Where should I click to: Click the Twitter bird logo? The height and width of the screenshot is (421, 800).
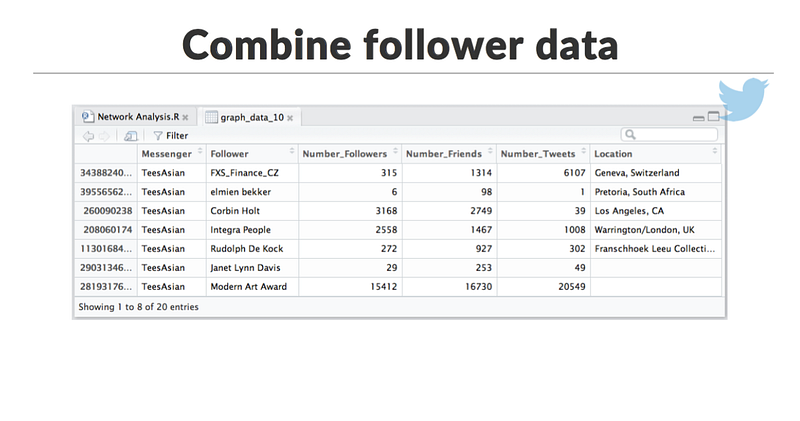(x=743, y=98)
